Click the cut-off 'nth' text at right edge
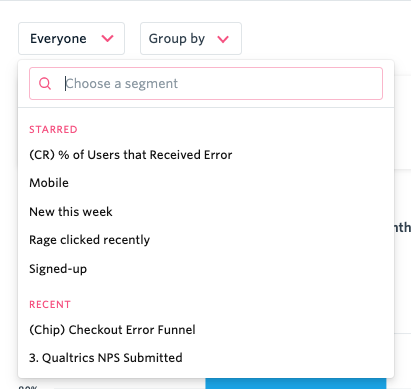This screenshot has width=411, height=389. click(403, 228)
